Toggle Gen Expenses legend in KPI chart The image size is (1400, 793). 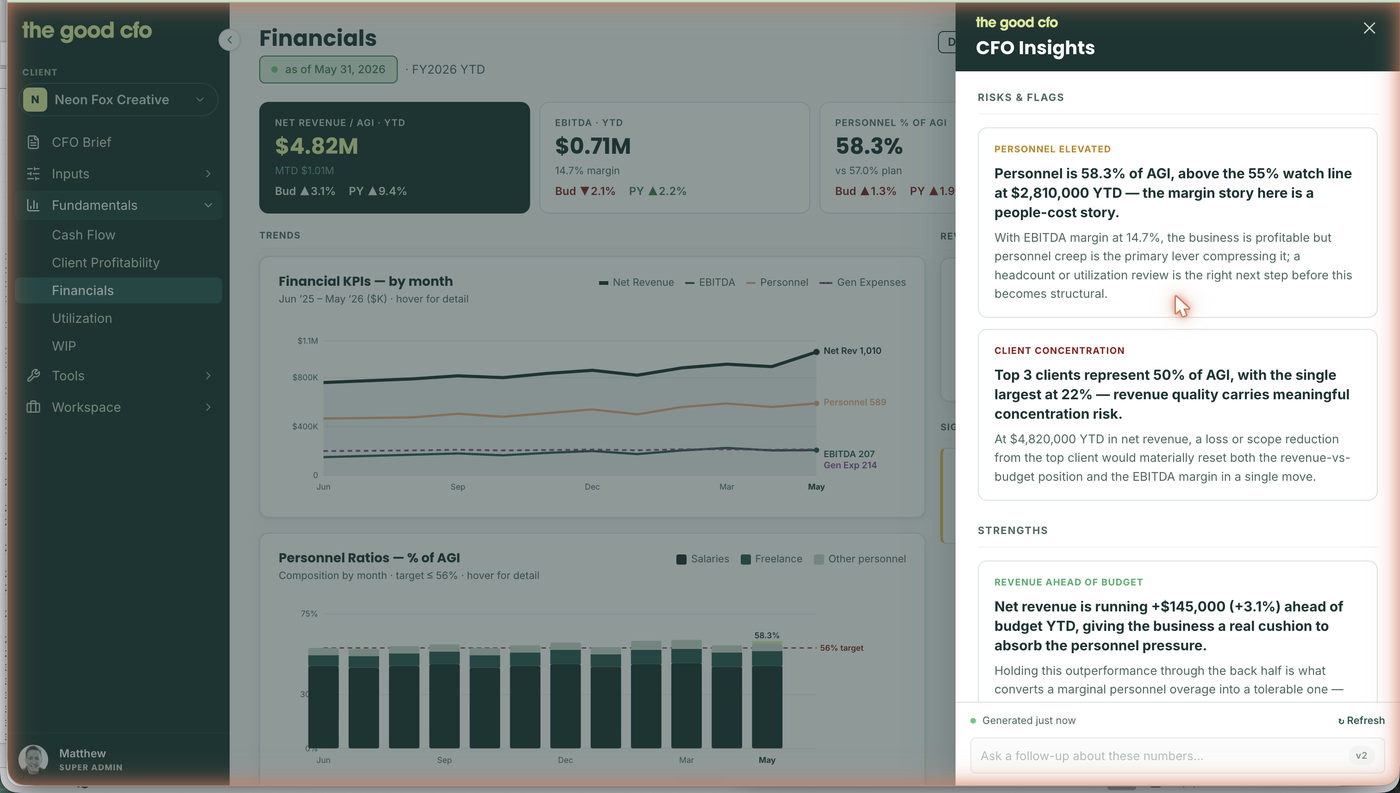[x=862, y=283]
